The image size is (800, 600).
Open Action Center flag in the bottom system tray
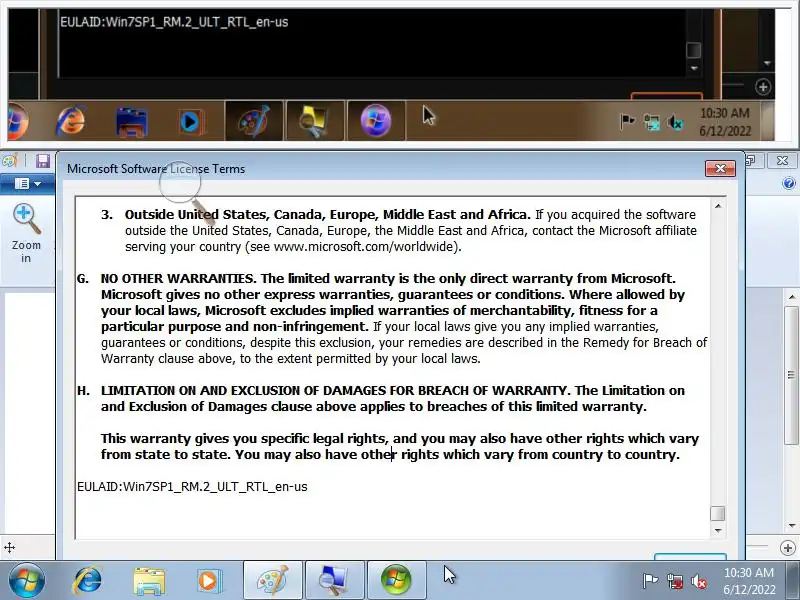pos(650,581)
